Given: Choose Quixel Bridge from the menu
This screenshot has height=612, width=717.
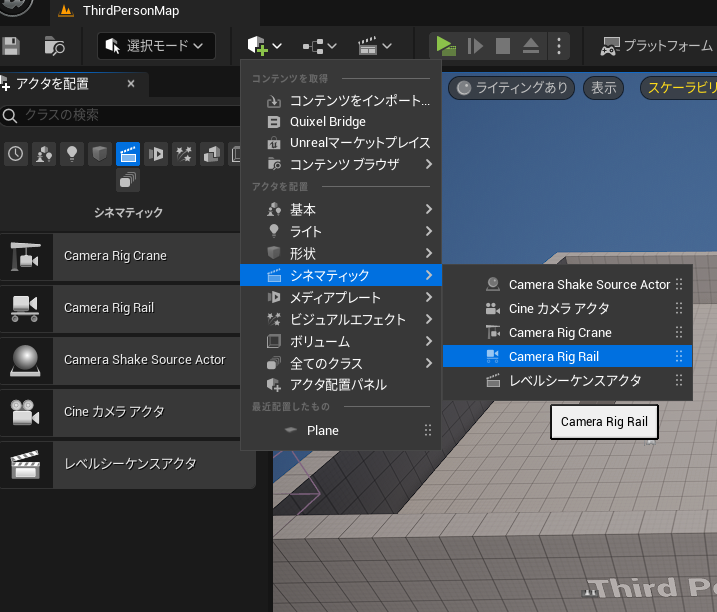Looking at the screenshot, I should coord(327,121).
